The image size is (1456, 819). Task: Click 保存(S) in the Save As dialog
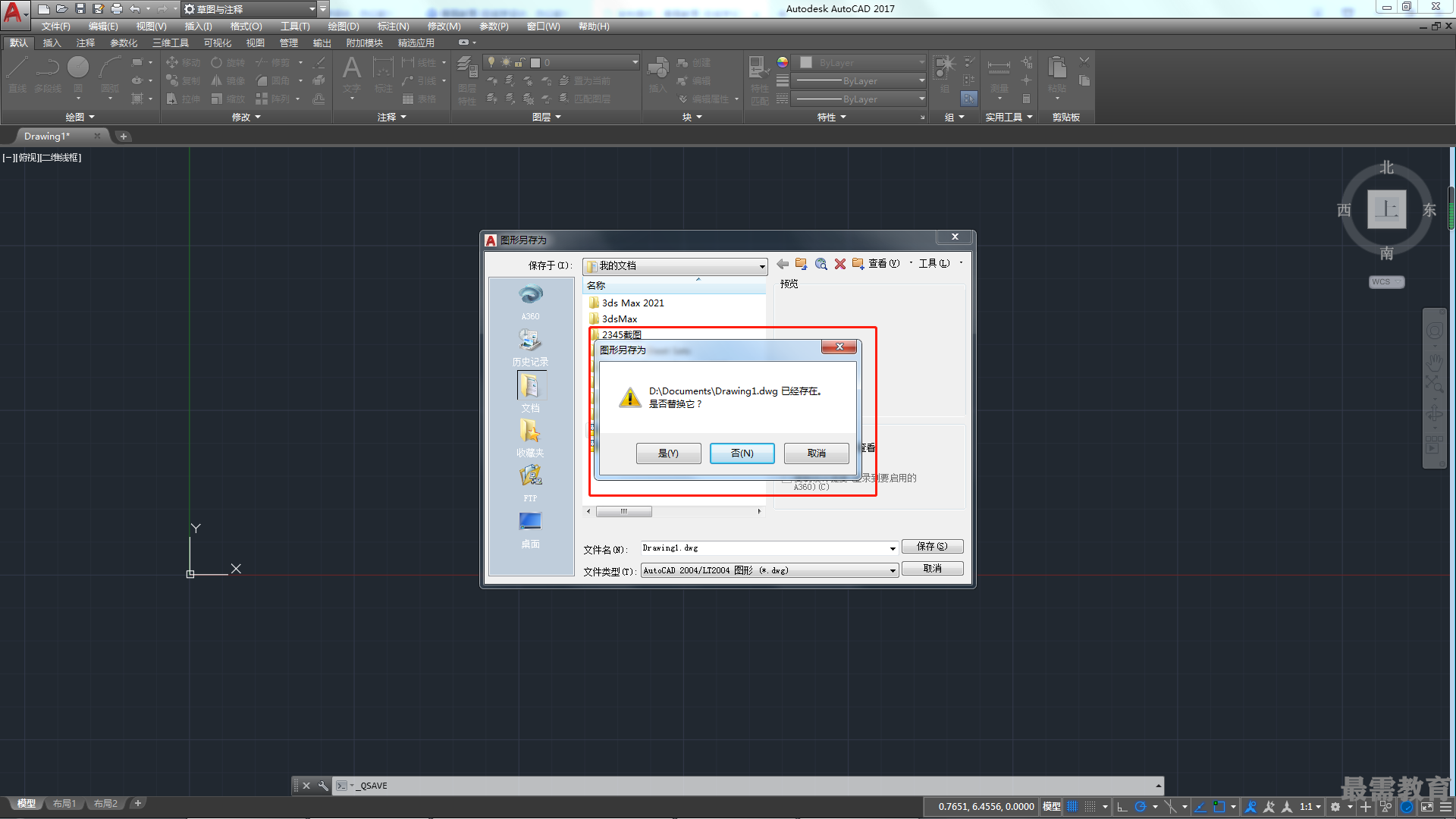tap(932, 546)
